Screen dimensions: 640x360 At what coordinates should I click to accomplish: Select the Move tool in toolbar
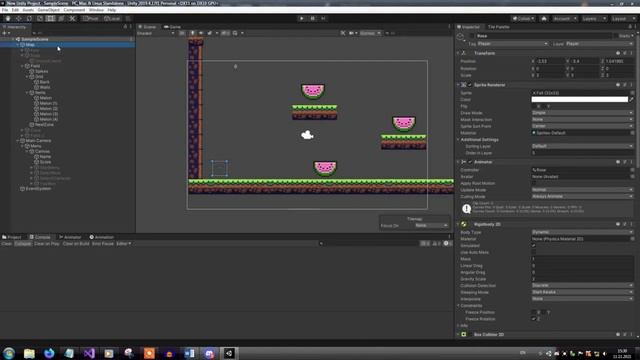pos(18,18)
